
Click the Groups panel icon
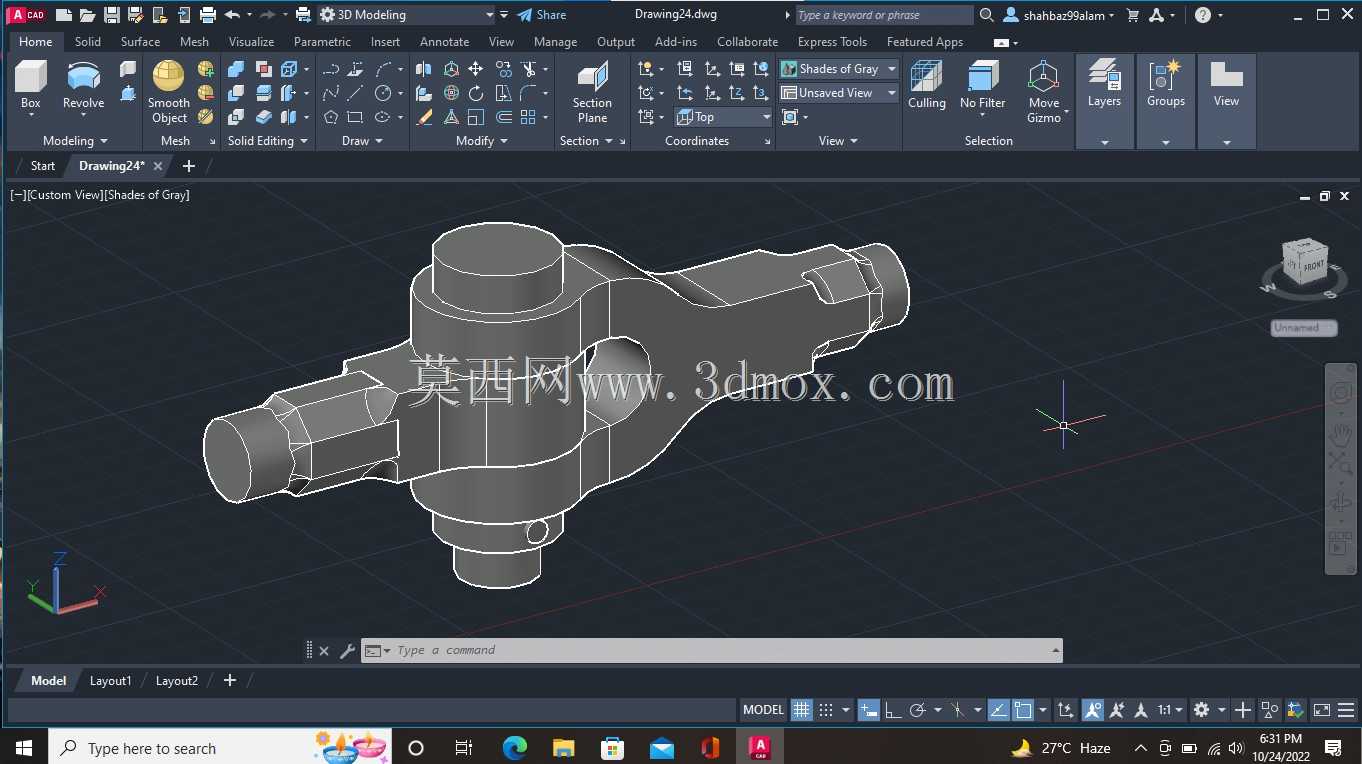tap(1165, 84)
